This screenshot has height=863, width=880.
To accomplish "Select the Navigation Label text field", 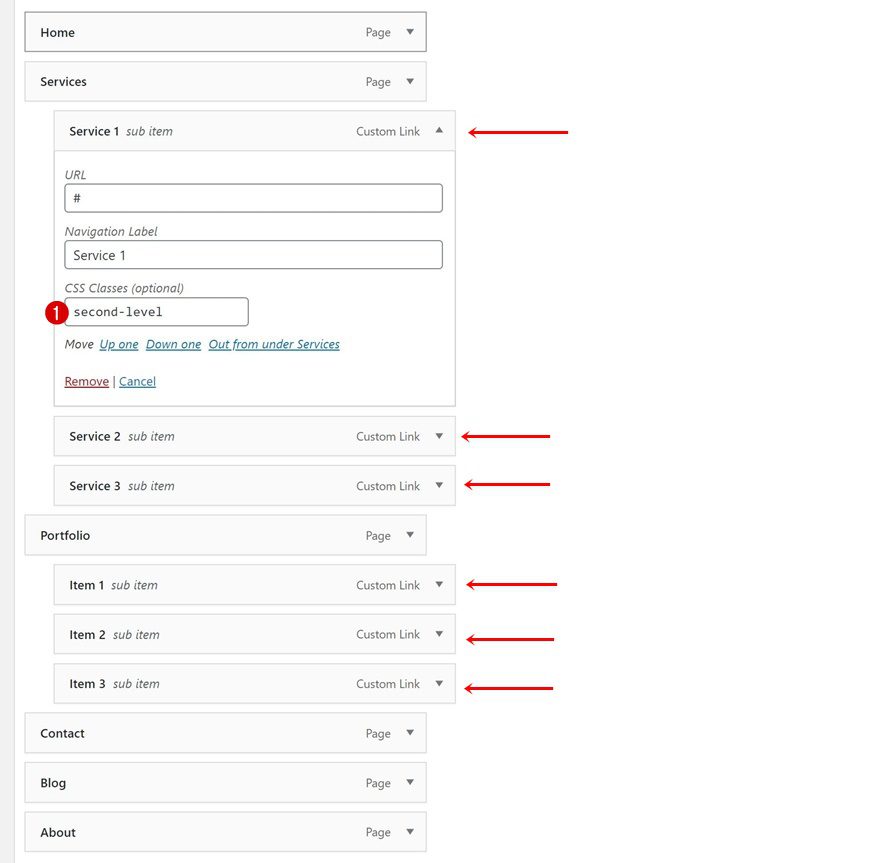I will click(254, 254).
